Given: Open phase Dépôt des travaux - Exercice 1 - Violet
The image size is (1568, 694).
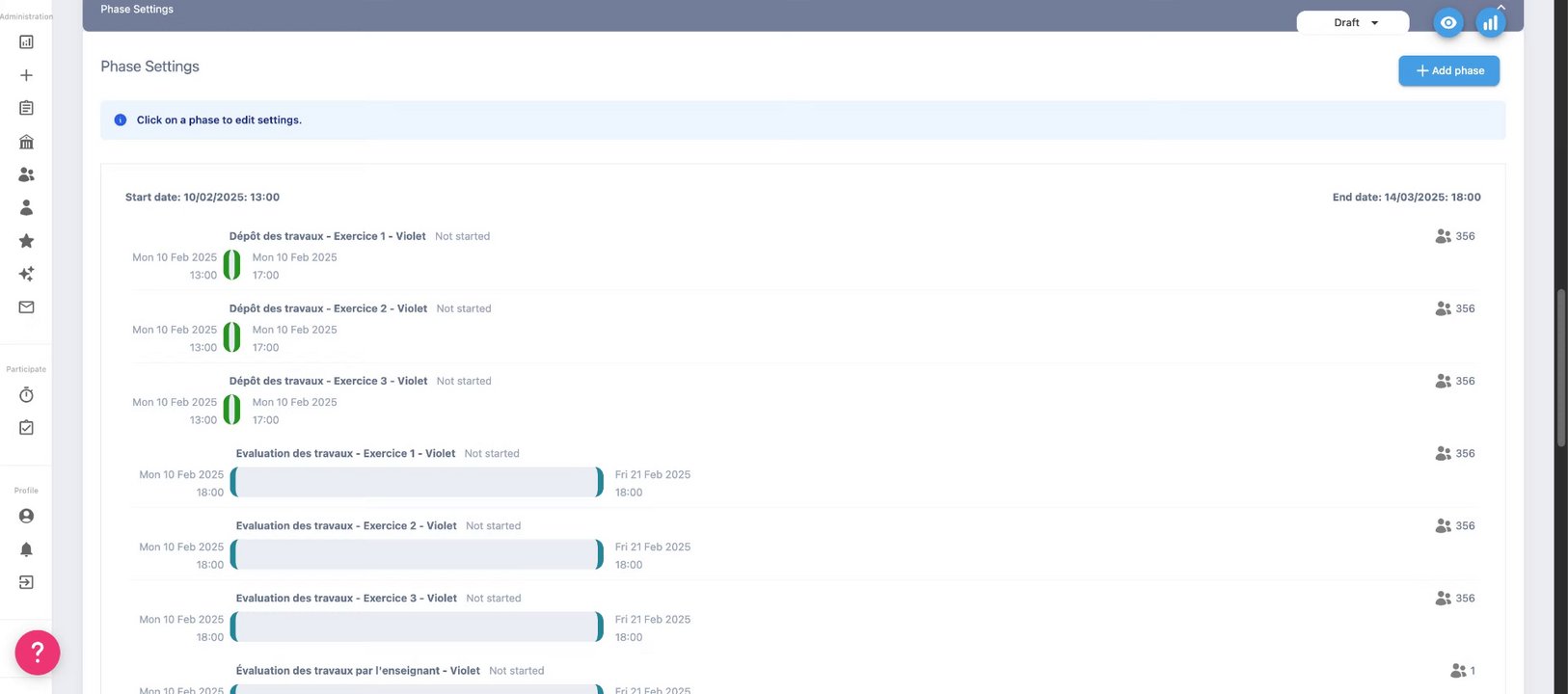Looking at the screenshot, I should (327, 236).
